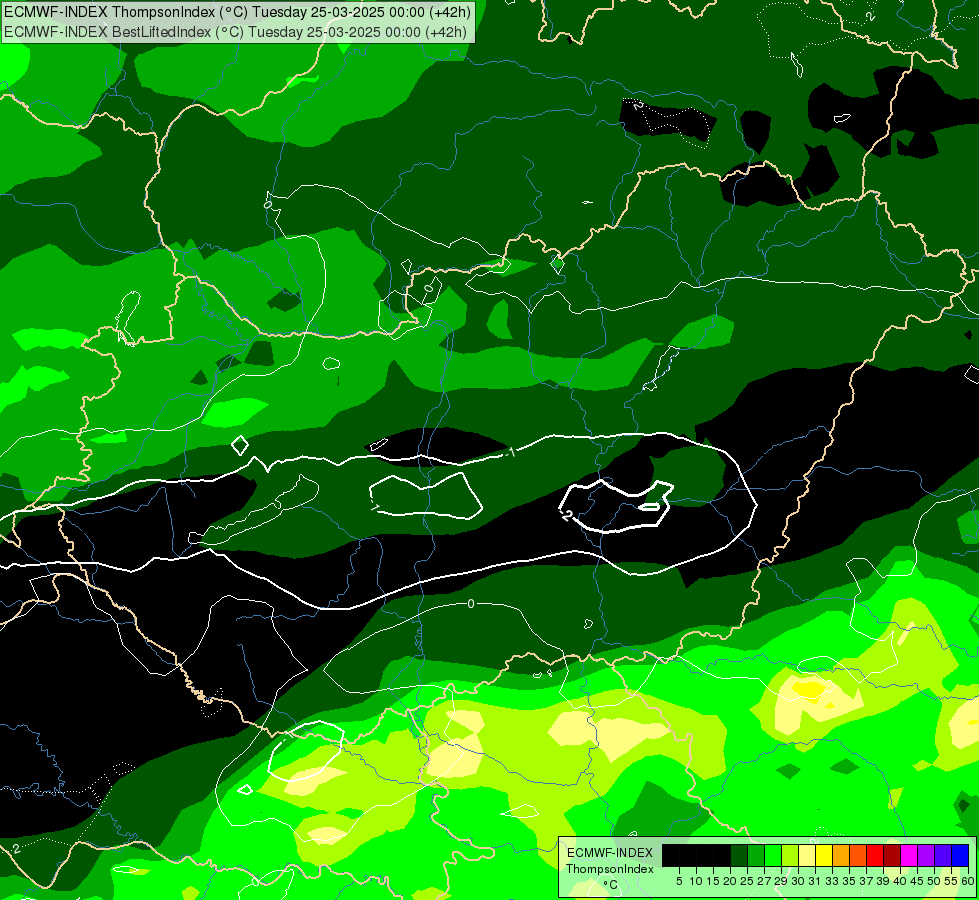Select the pale yellow 30–31 legend swatch

(807, 855)
